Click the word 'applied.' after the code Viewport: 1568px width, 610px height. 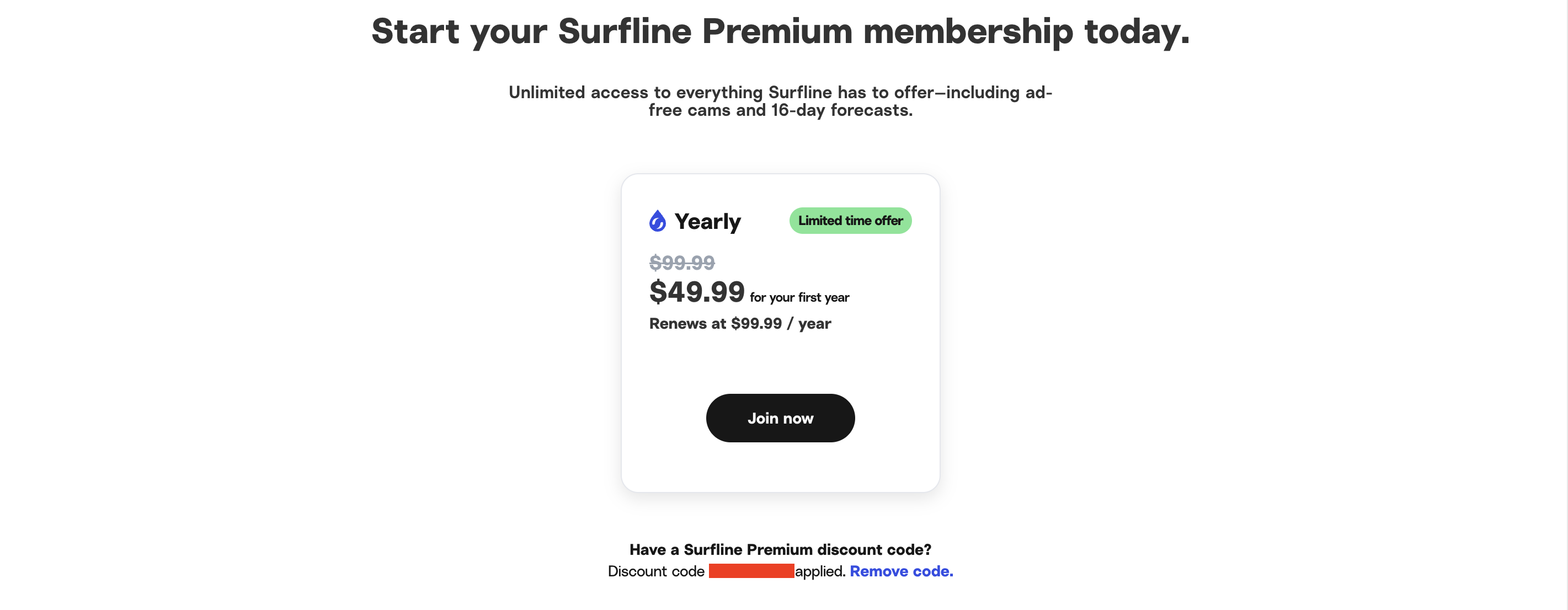(820, 571)
